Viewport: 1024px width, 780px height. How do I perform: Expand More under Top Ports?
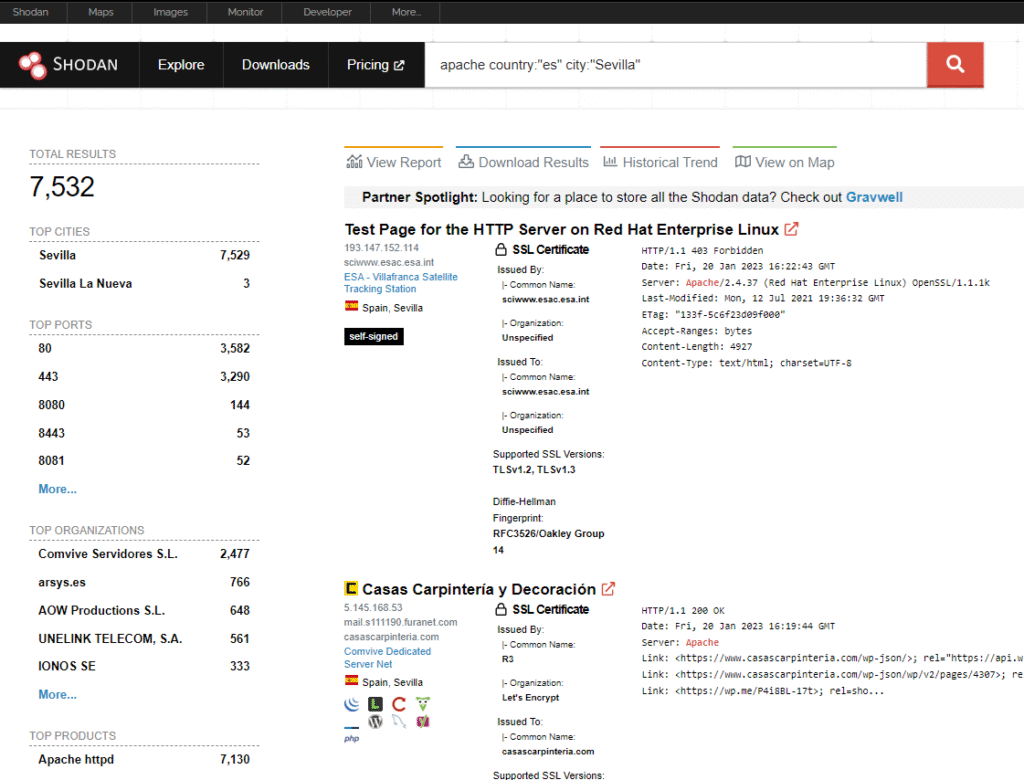pos(57,489)
